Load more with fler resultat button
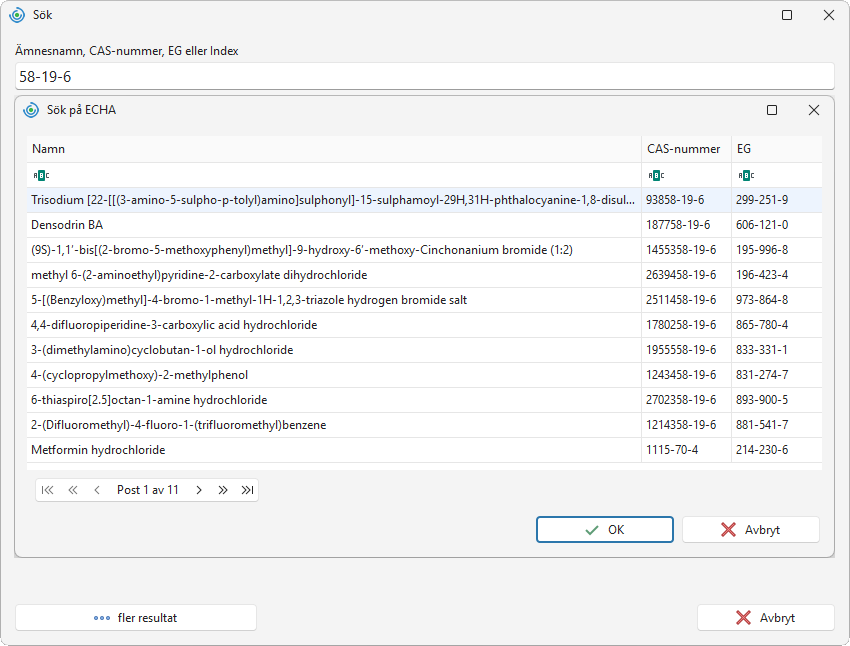 click(136, 618)
